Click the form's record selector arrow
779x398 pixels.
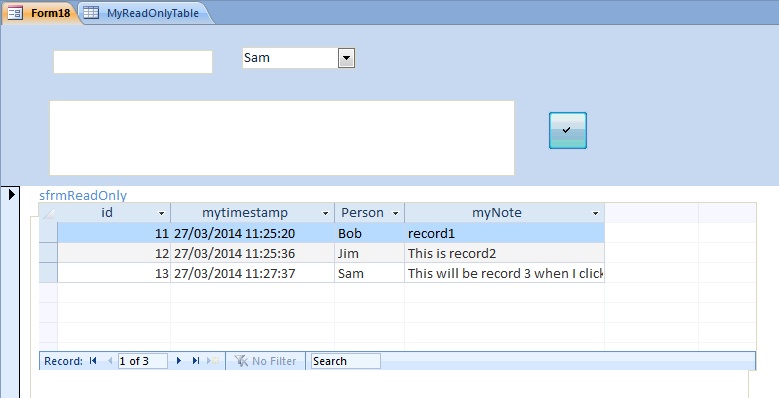(11, 194)
